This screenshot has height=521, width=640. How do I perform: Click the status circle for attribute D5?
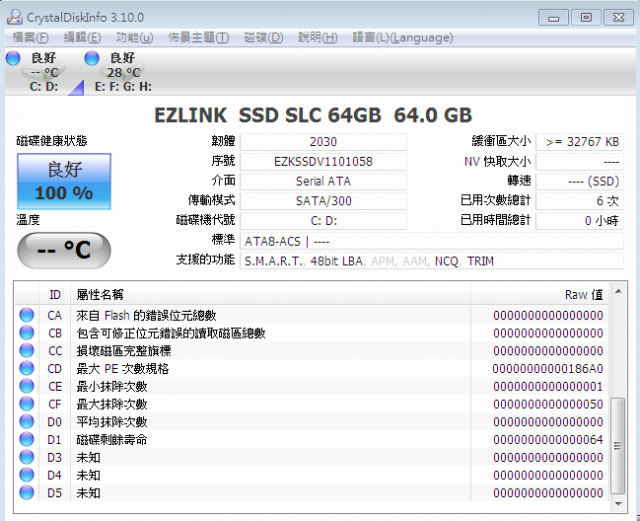[x=27, y=493]
